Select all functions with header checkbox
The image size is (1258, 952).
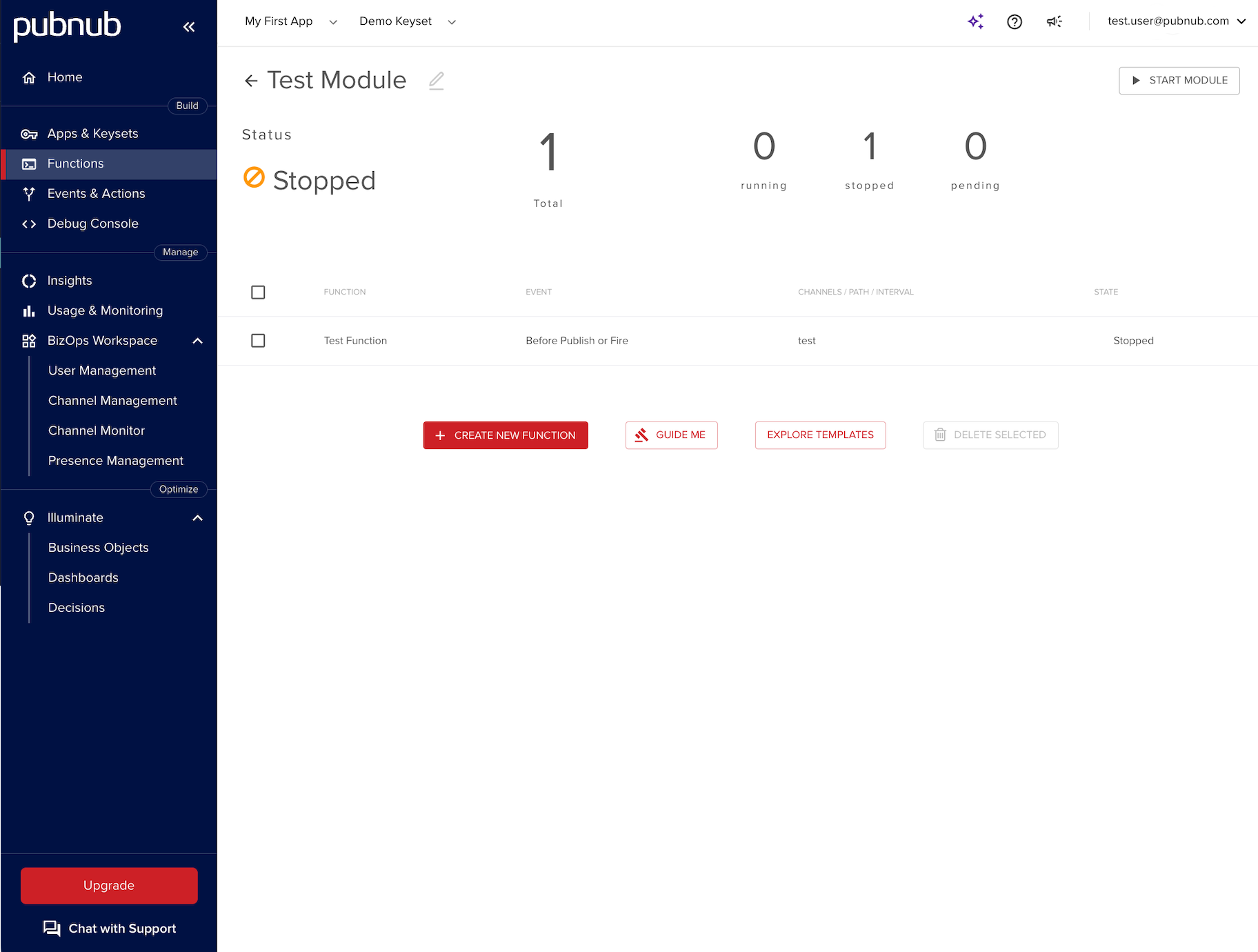pyautogui.click(x=258, y=292)
